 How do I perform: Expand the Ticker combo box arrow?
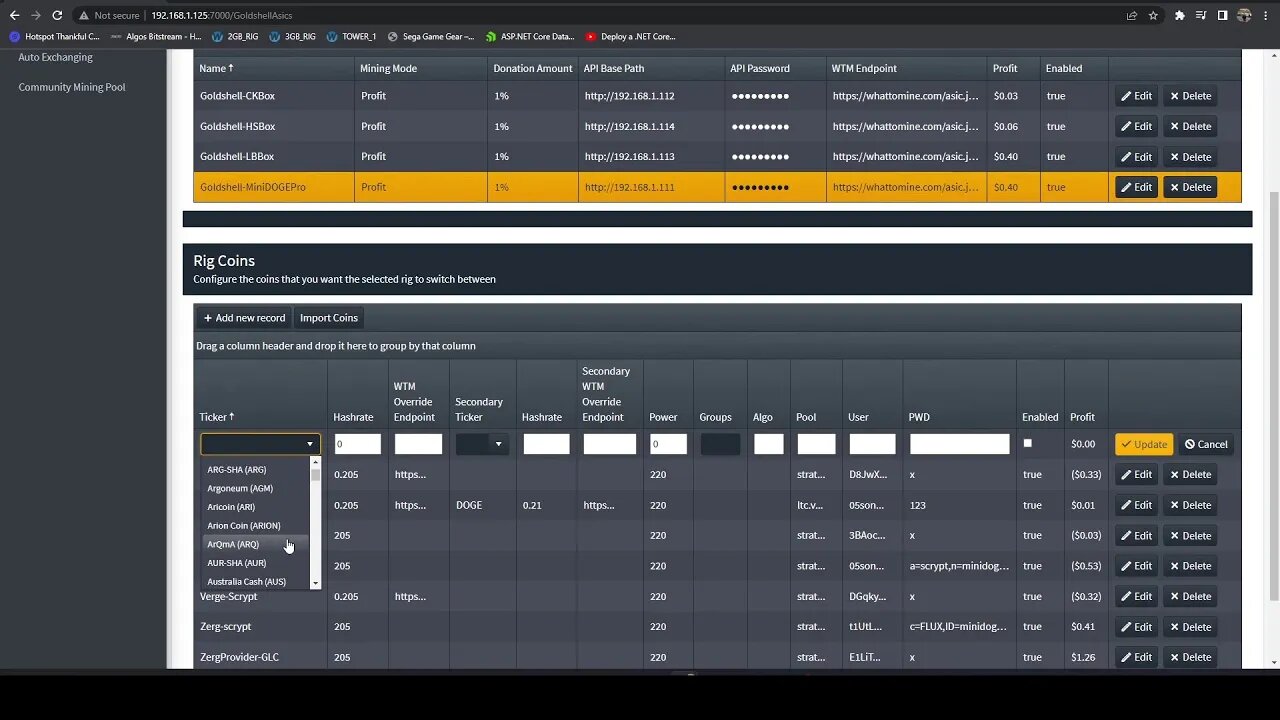(x=310, y=444)
